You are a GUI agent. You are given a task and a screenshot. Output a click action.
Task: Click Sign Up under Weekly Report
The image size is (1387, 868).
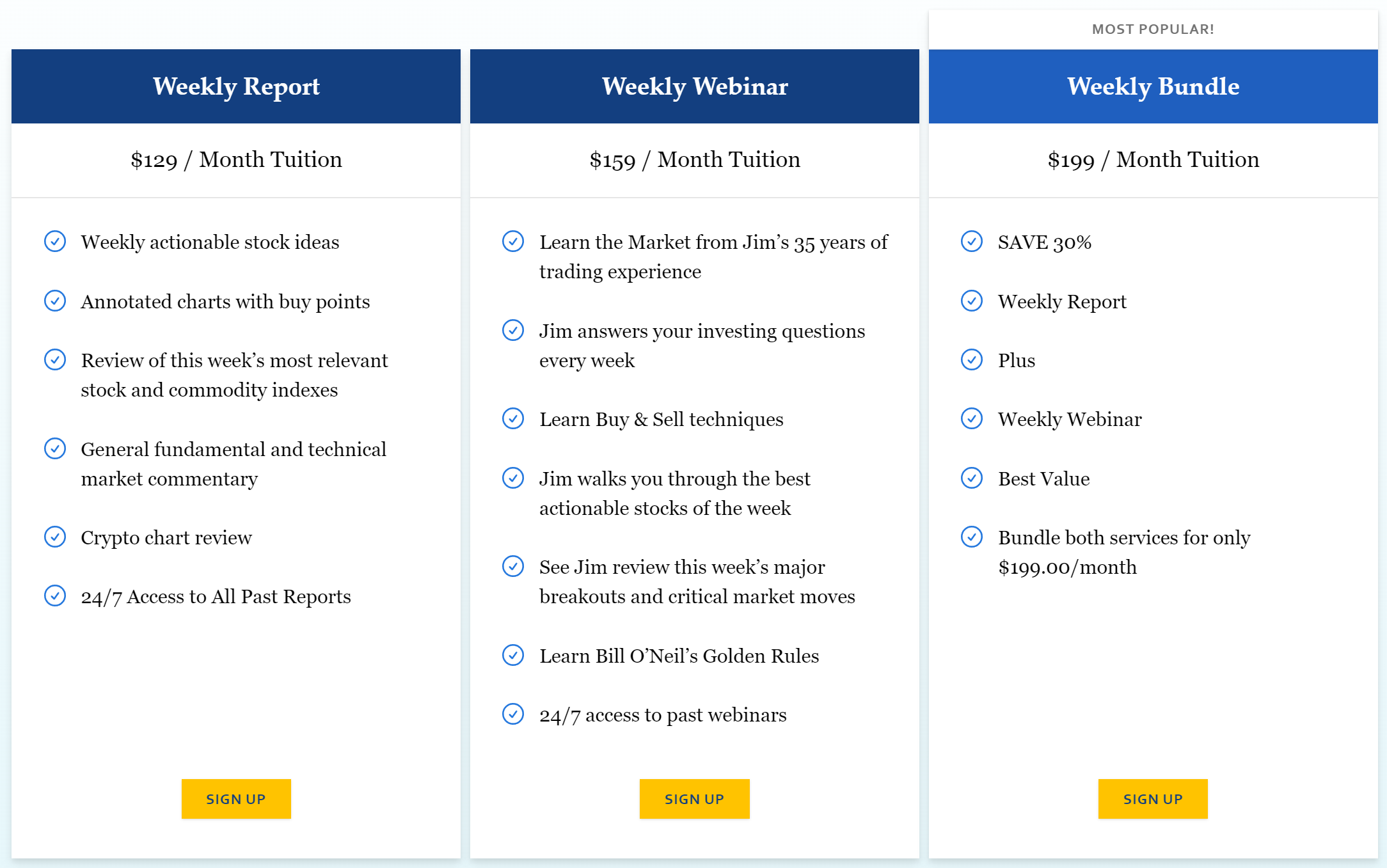[x=236, y=798]
